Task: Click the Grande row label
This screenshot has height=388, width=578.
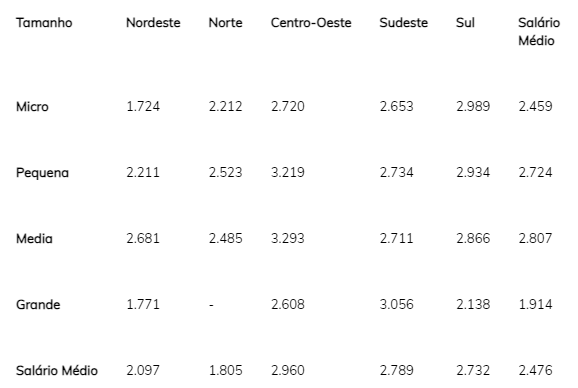Action: click(x=38, y=305)
